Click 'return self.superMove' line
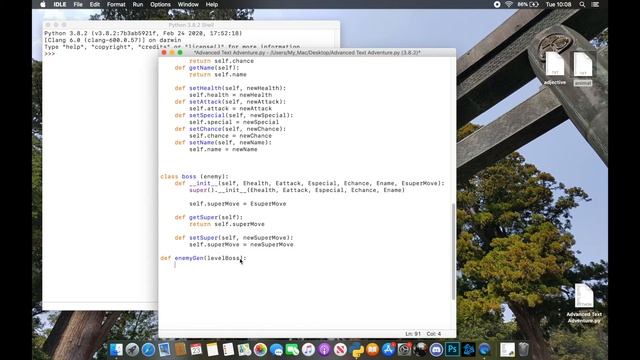 pyautogui.click(x=227, y=224)
